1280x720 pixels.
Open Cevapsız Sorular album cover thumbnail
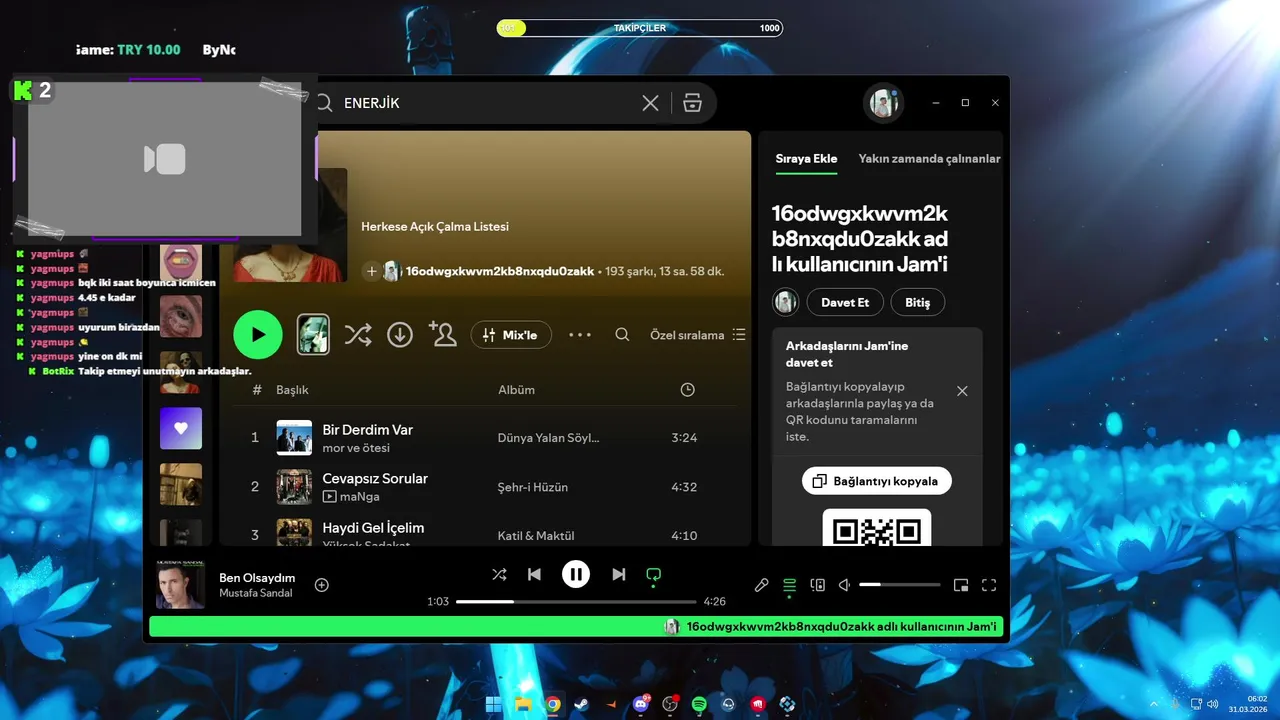point(294,487)
